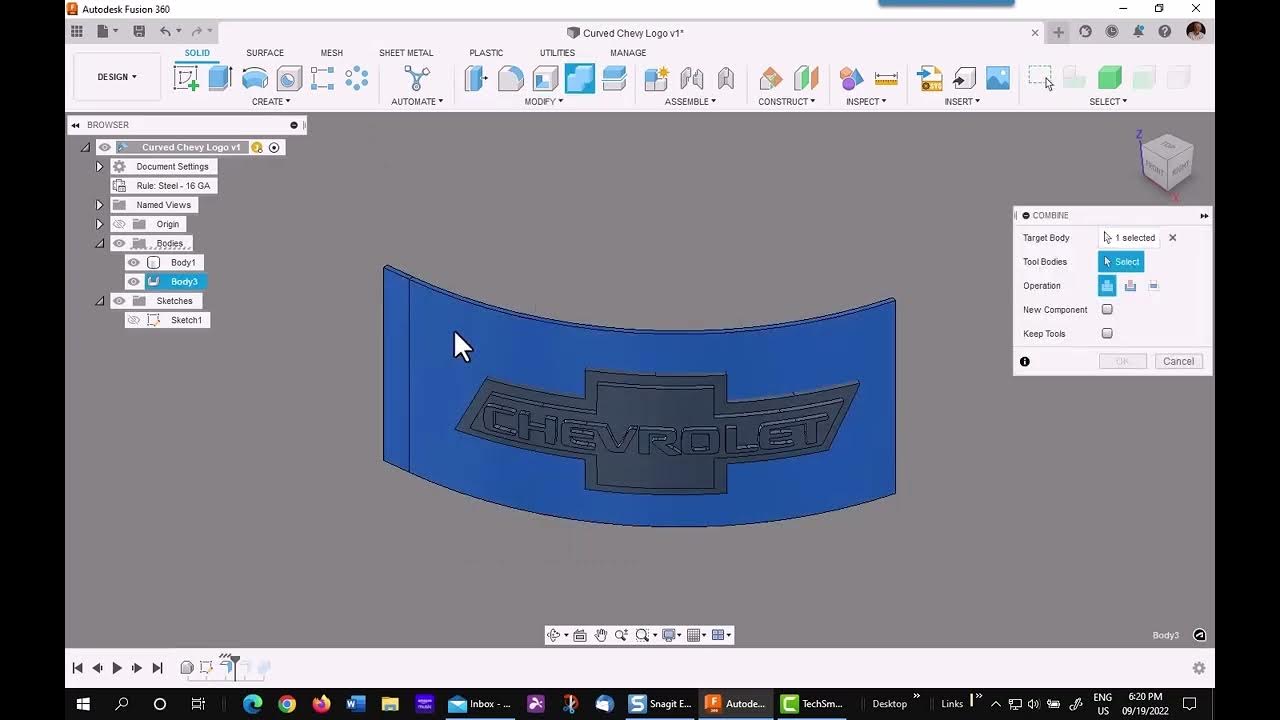Viewport: 1280px width, 720px height.
Task: Open the Circular Pattern tool
Action: point(357,78)
